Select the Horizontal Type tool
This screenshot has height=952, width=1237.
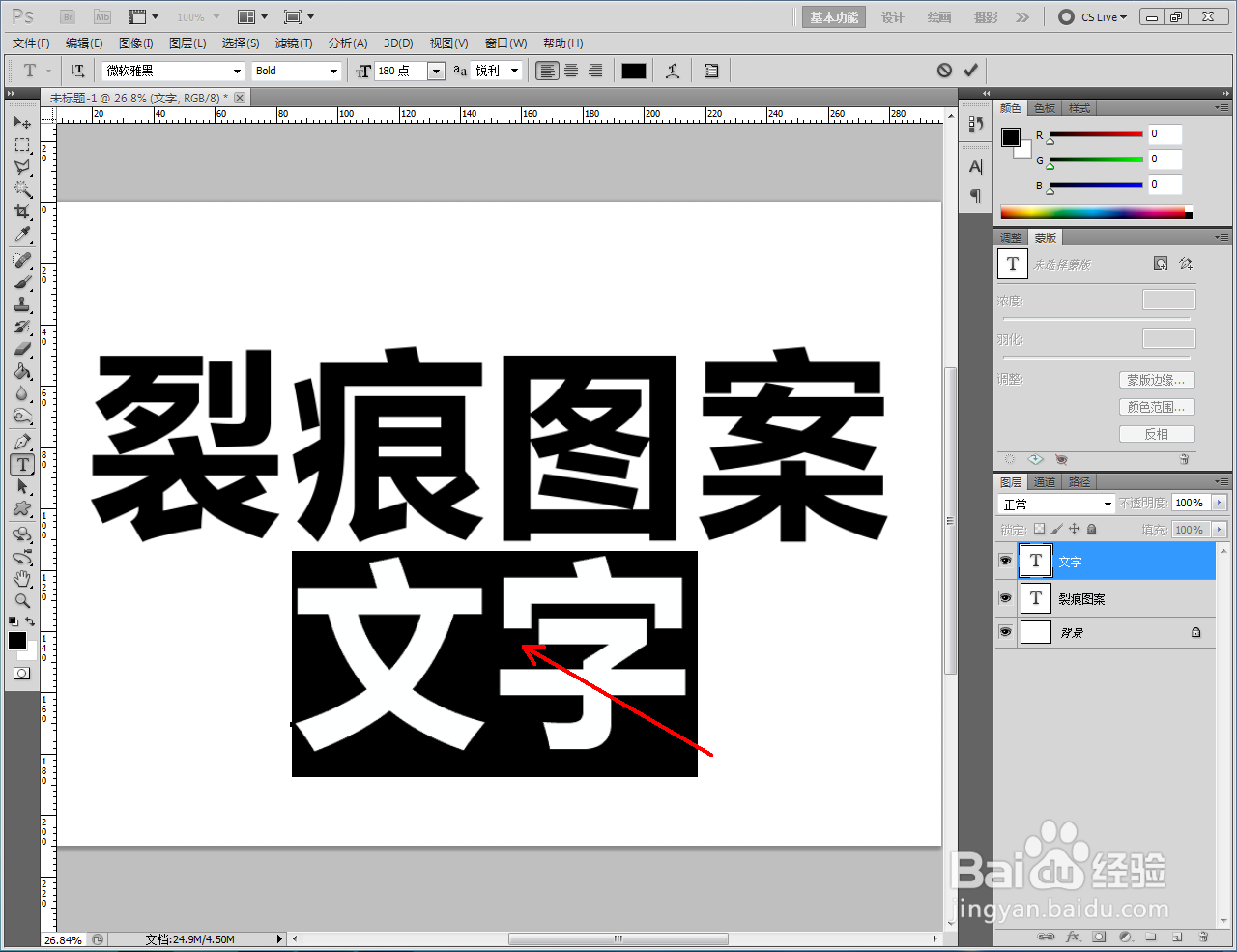click(x=21, y=464)
